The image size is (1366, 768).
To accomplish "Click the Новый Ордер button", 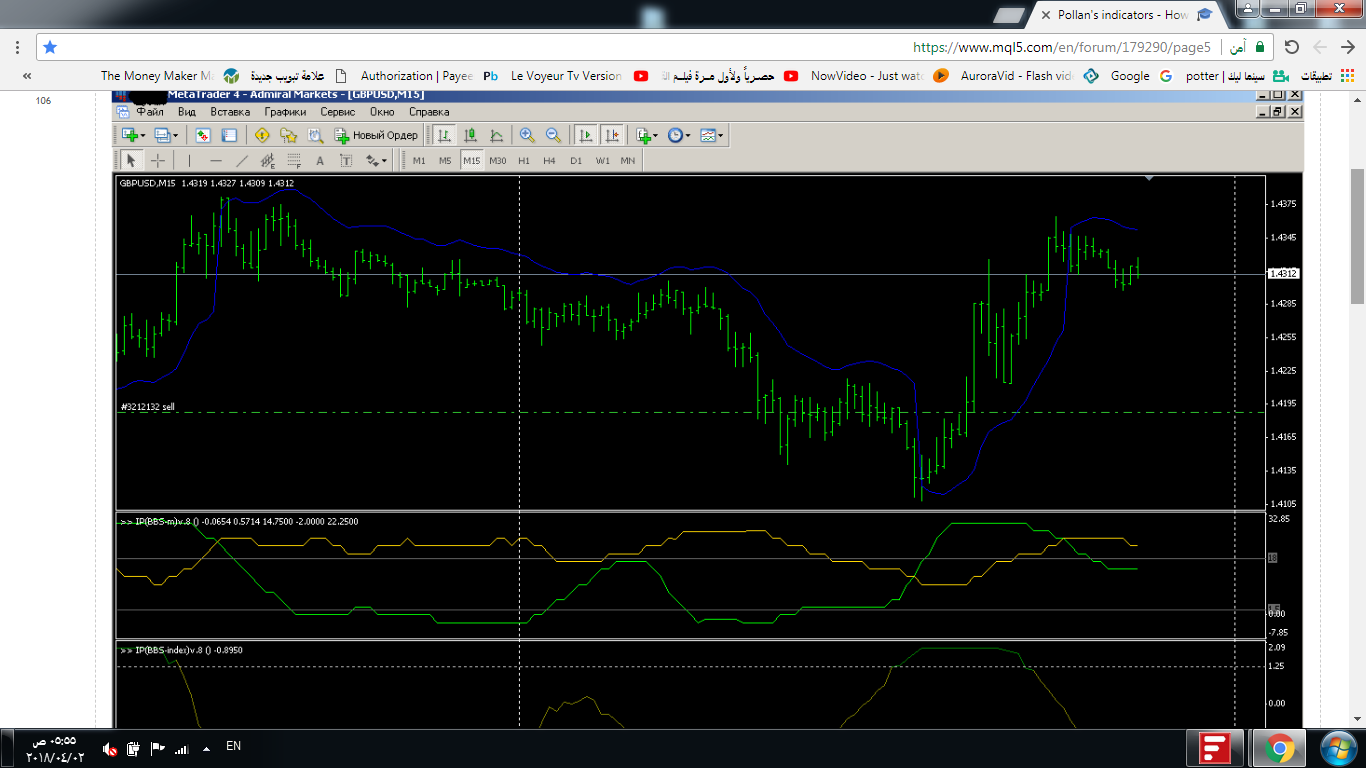I will [x=376, y=135].
